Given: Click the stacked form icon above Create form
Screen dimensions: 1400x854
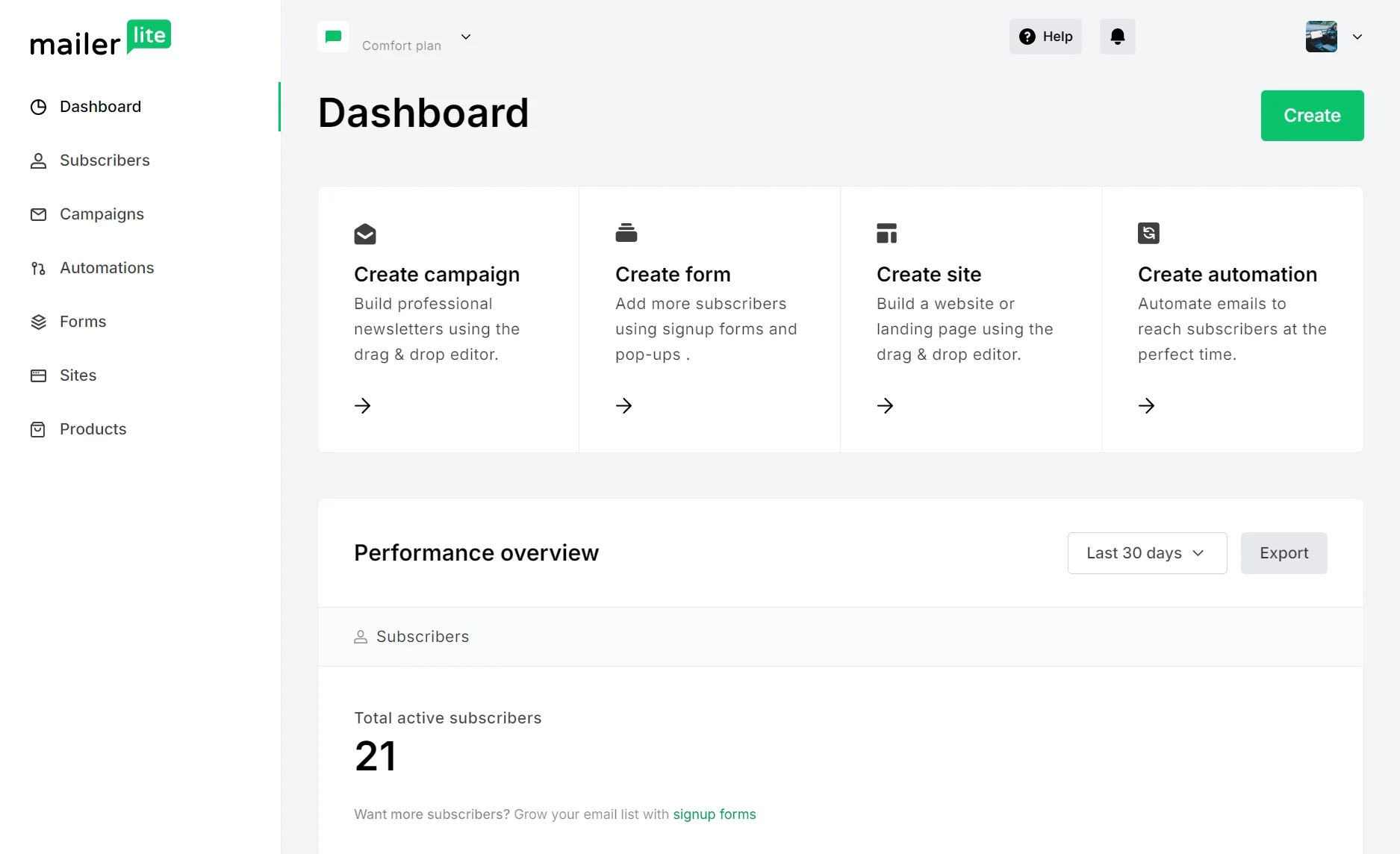Looking at the screenshot, I should click(x=626, y=233).
